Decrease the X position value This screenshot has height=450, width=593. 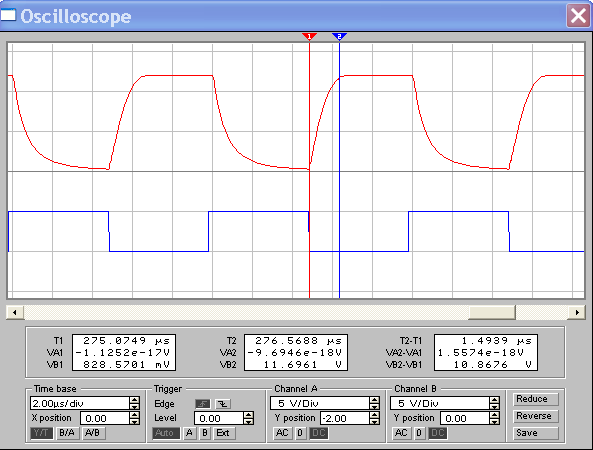pos(135,421)
